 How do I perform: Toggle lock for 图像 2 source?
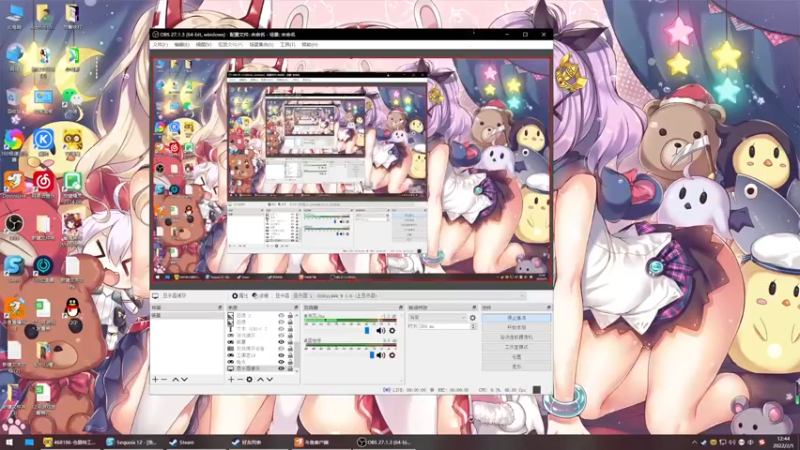tap(290, 316)
